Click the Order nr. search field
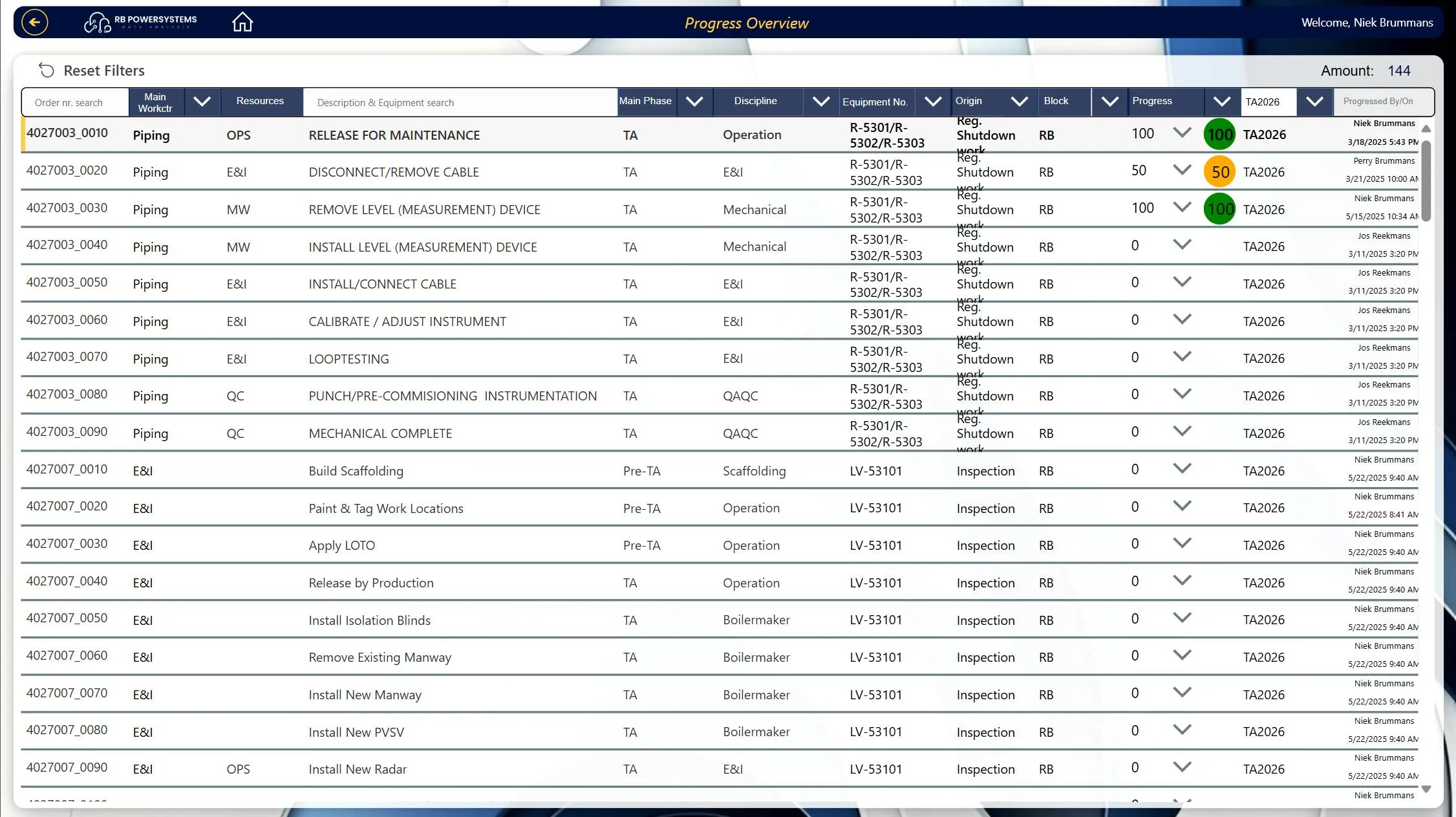Screen dimensions: 1456x817 point(75,102)
